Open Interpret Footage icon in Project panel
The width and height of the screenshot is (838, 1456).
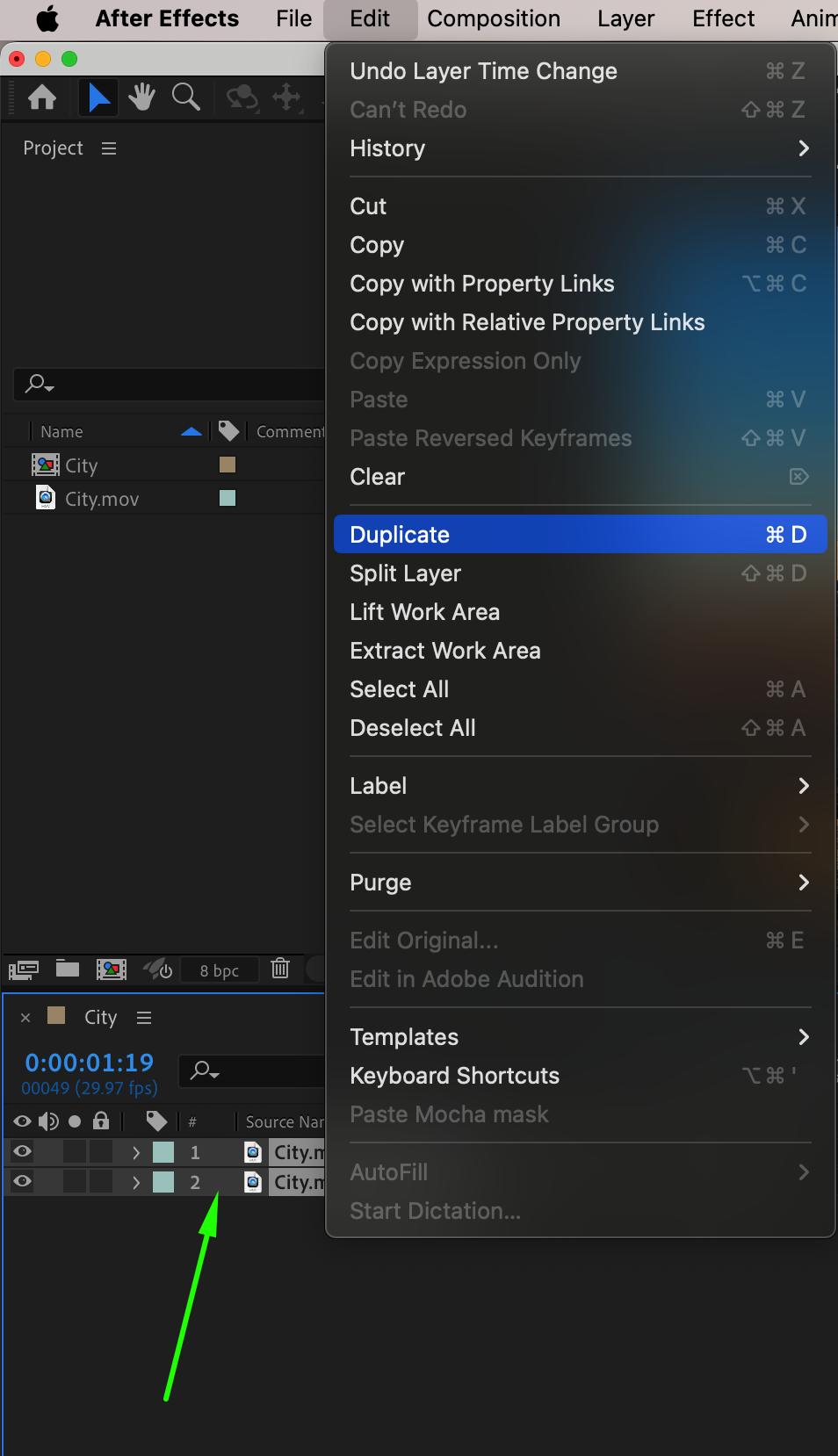23,969
